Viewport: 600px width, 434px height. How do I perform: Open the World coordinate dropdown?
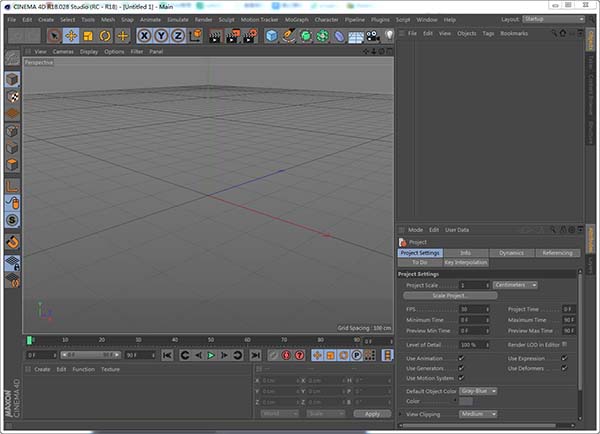tap(280, 414)
